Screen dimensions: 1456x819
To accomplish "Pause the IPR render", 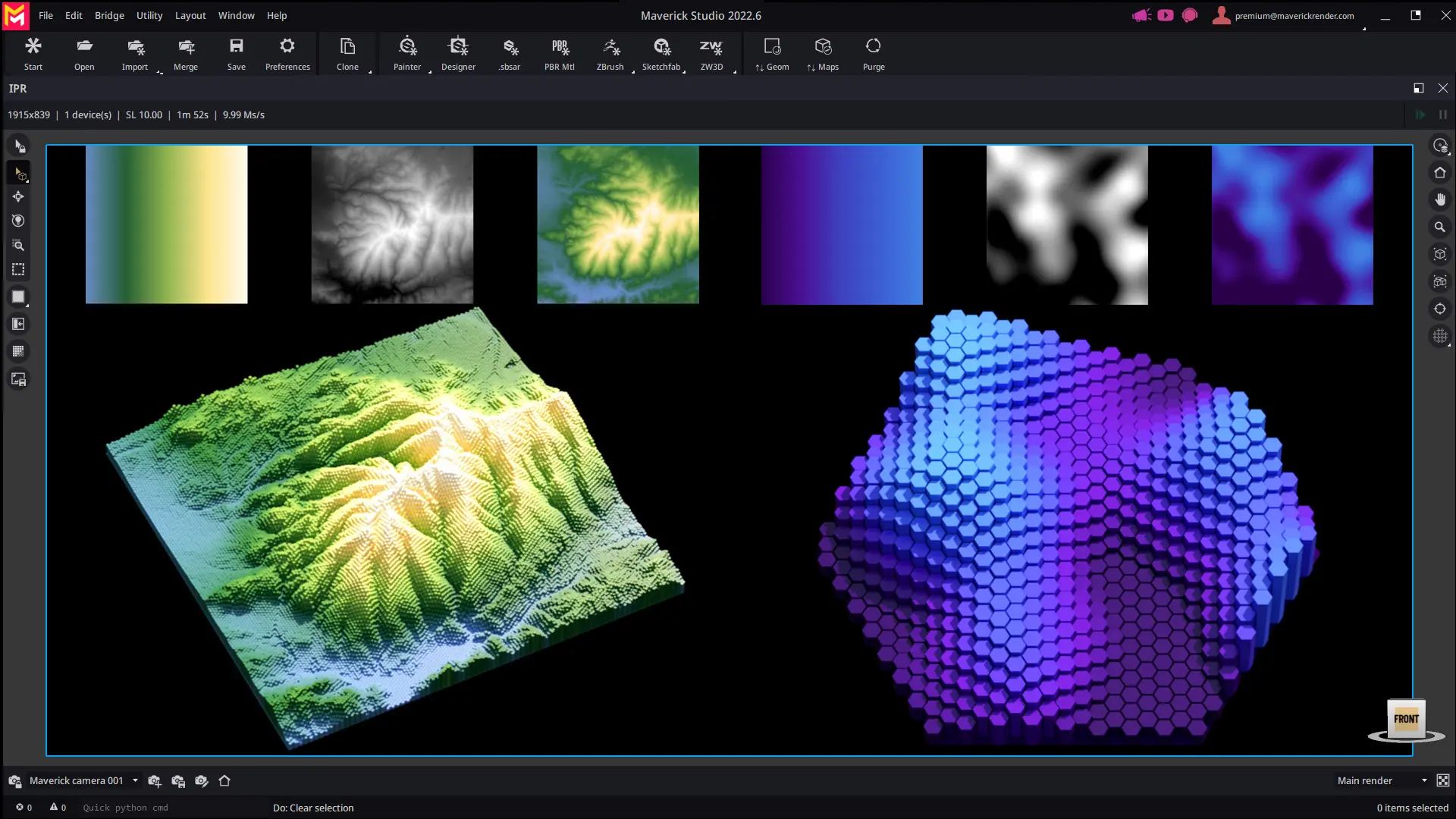I will click(1442, 115).
